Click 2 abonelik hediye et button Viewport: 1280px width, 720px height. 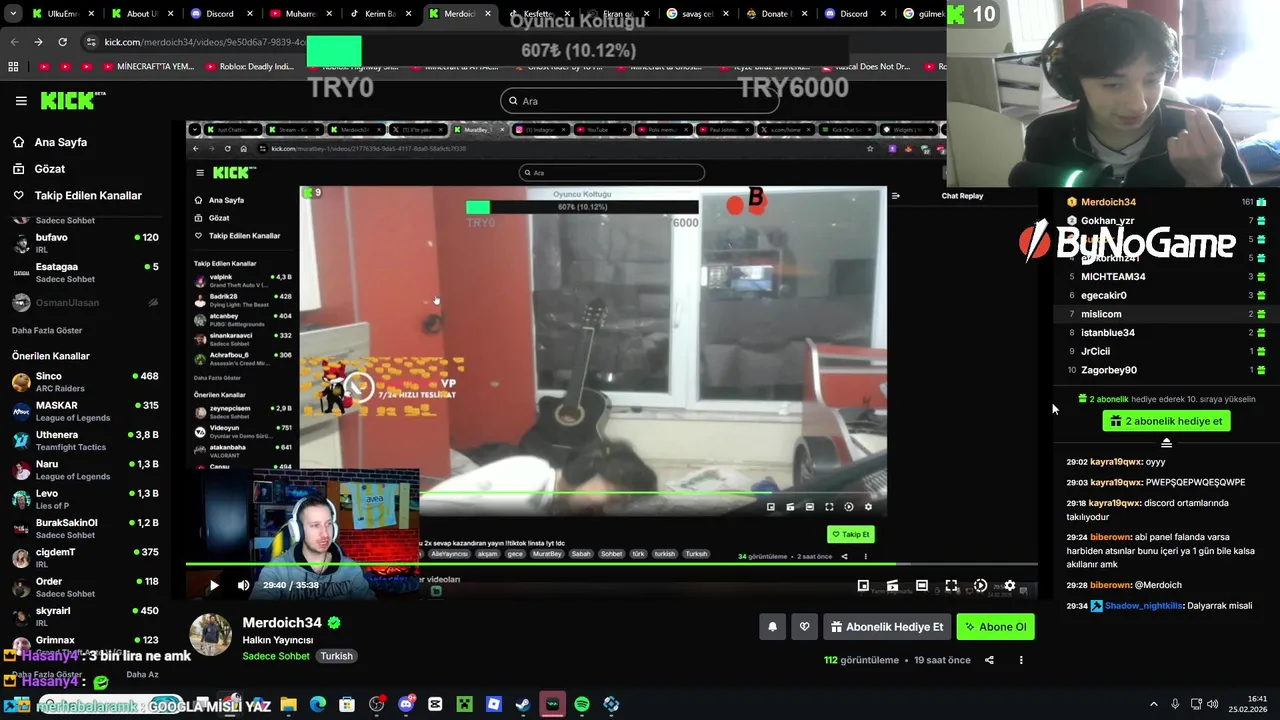[x=1166, y=421]
